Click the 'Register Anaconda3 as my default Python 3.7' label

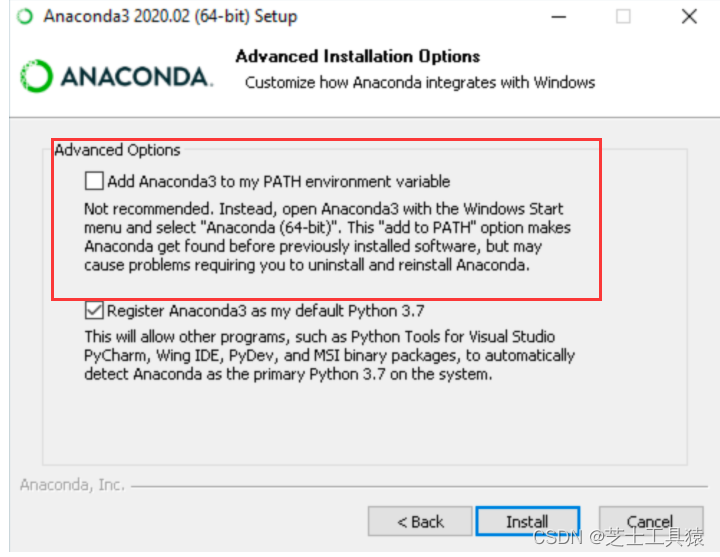[265, 311]
